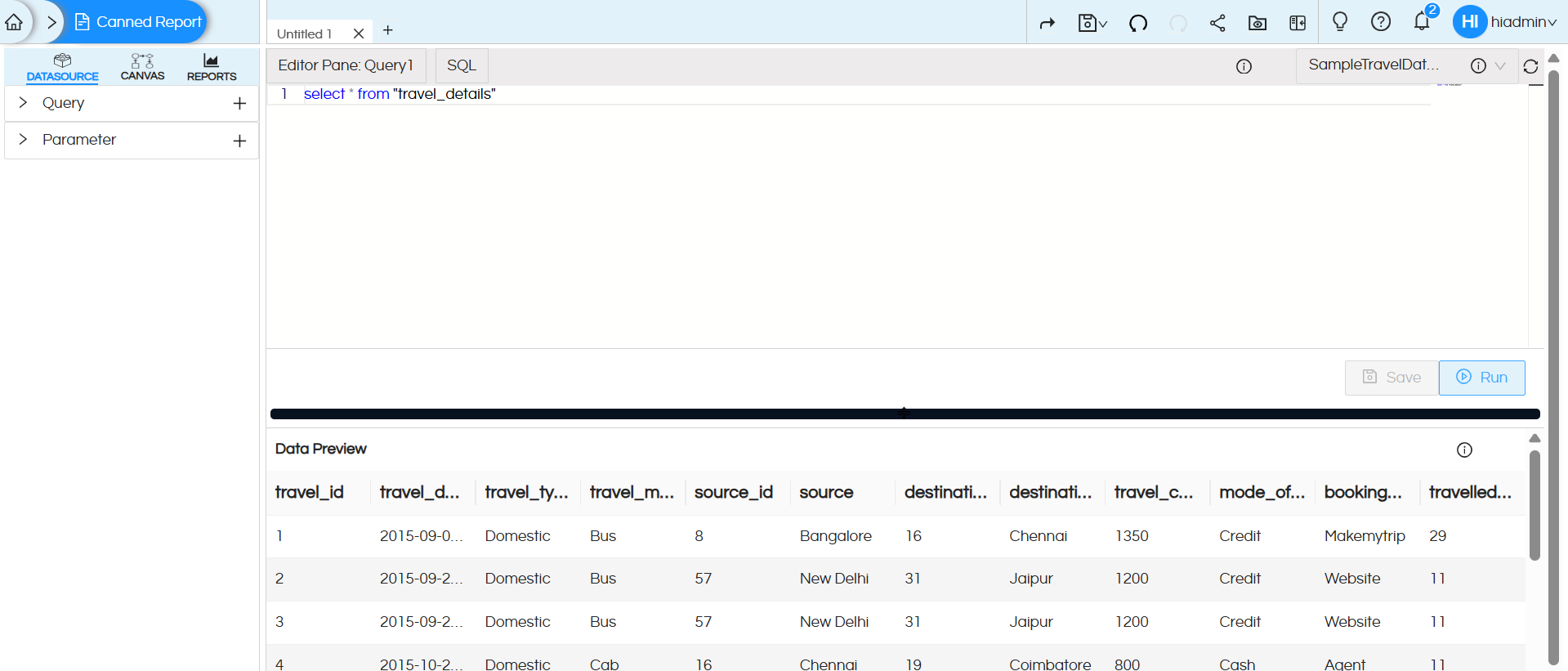1568x671 pixels.
Task: Click the lightbulb tips icon
Action: pos(1340,21)
